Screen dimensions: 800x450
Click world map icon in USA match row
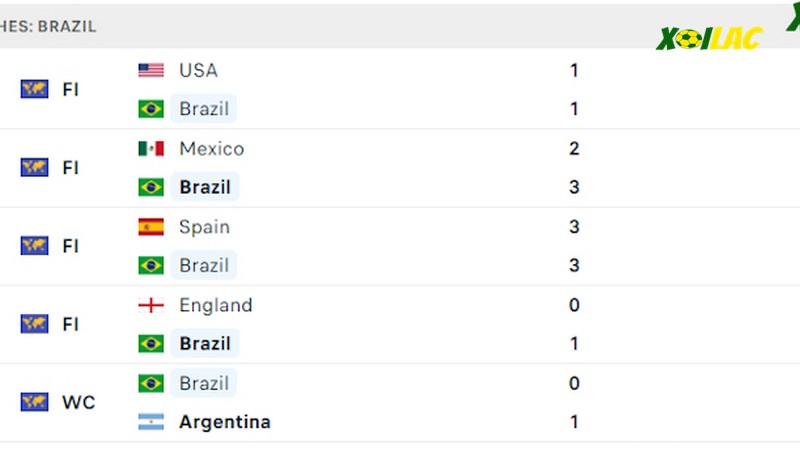[35, 89]
